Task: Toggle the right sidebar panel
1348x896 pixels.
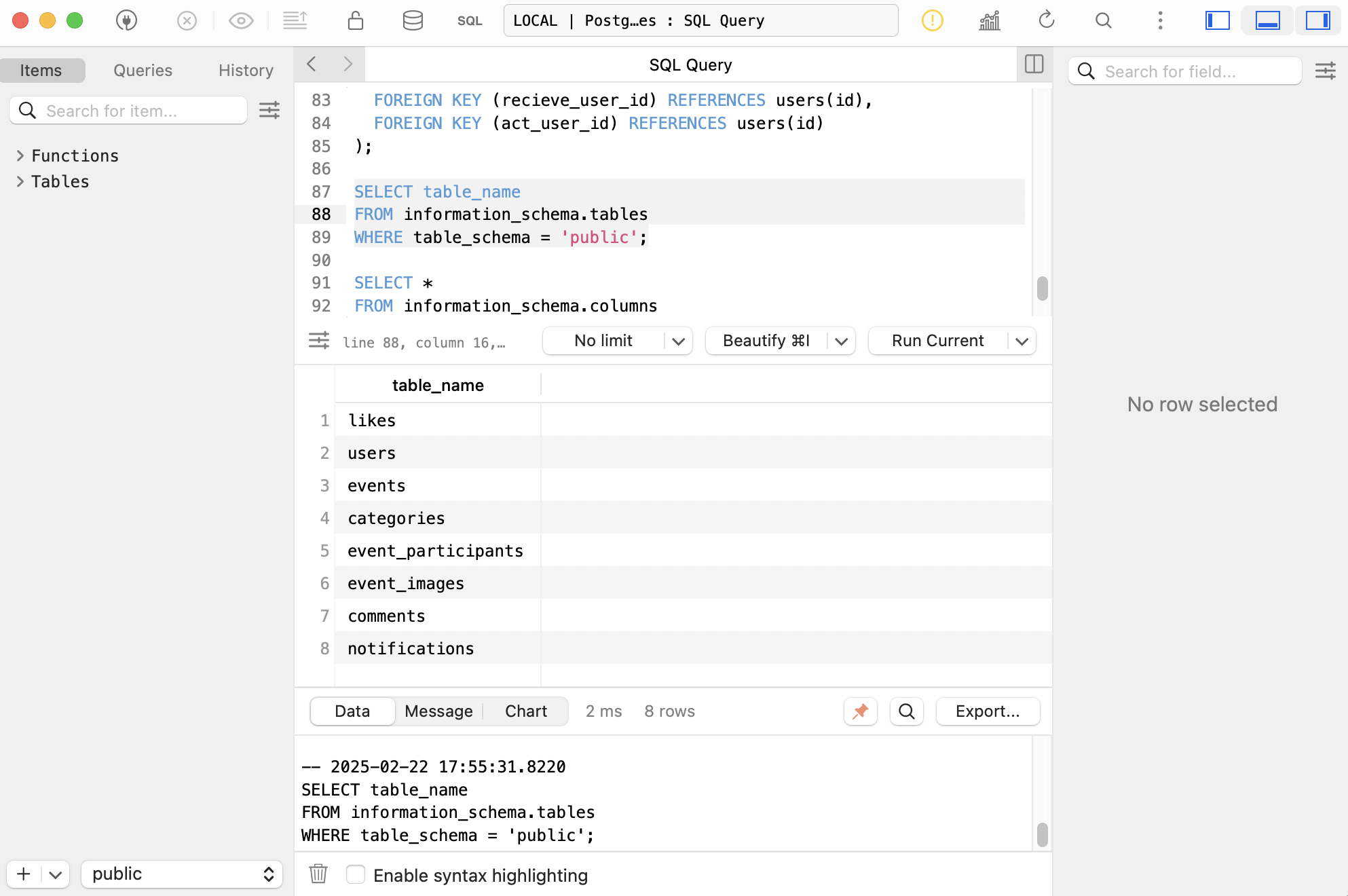Action: click(x=1317, y=20)
